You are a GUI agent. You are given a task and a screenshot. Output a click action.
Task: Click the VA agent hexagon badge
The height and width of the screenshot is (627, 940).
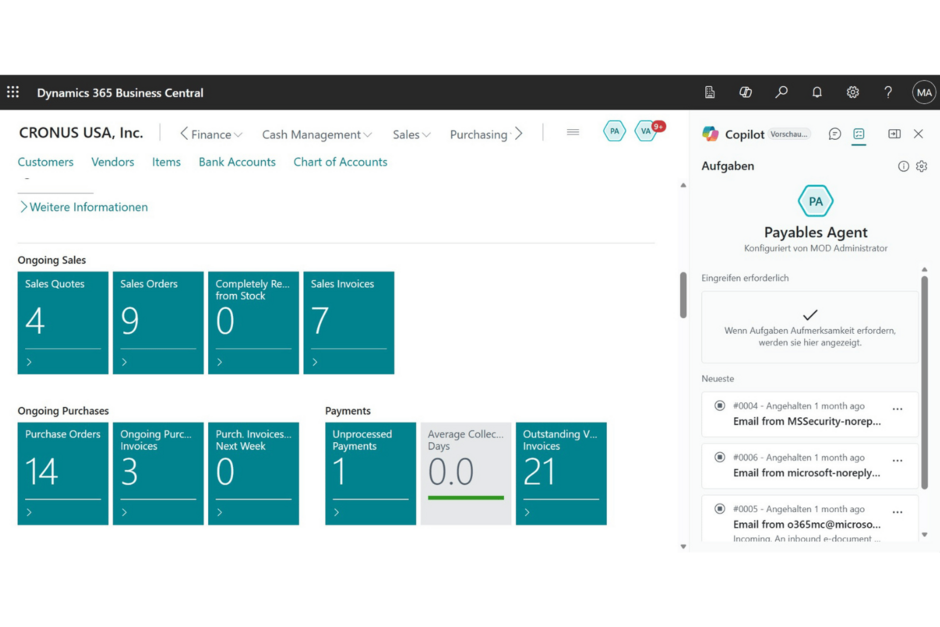[646, 131]
